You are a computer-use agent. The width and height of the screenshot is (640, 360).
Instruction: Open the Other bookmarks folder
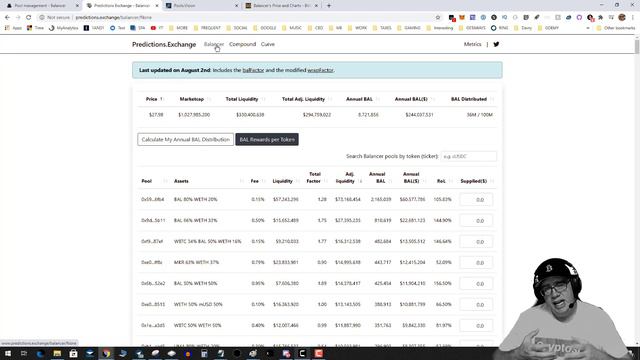pos(616,28)
